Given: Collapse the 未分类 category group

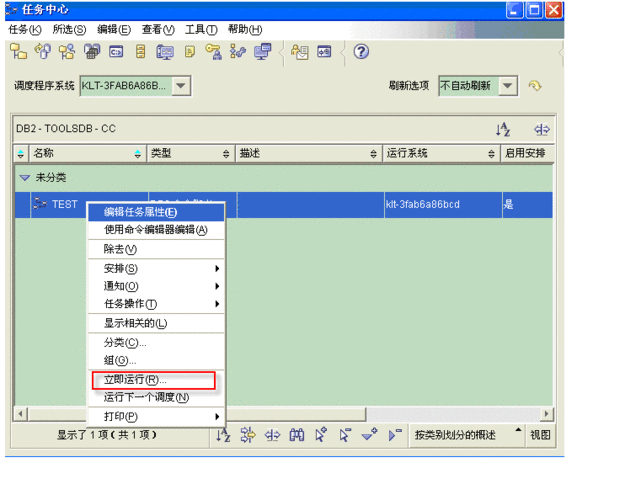Looking at the screenshot, I should [x=25, y=177].
